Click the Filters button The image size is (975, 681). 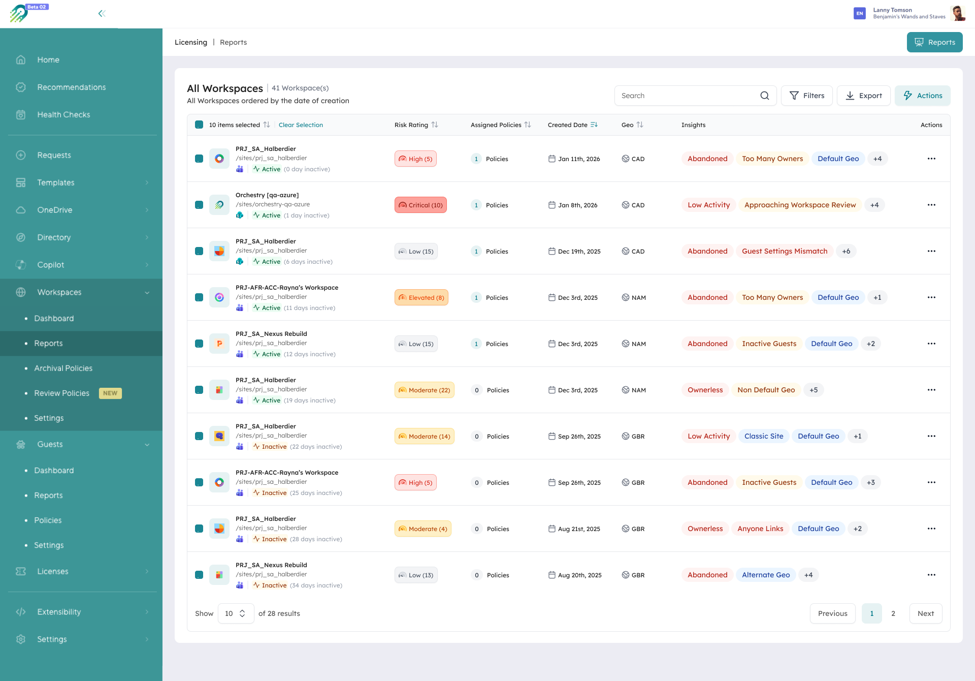pos(806,95)
